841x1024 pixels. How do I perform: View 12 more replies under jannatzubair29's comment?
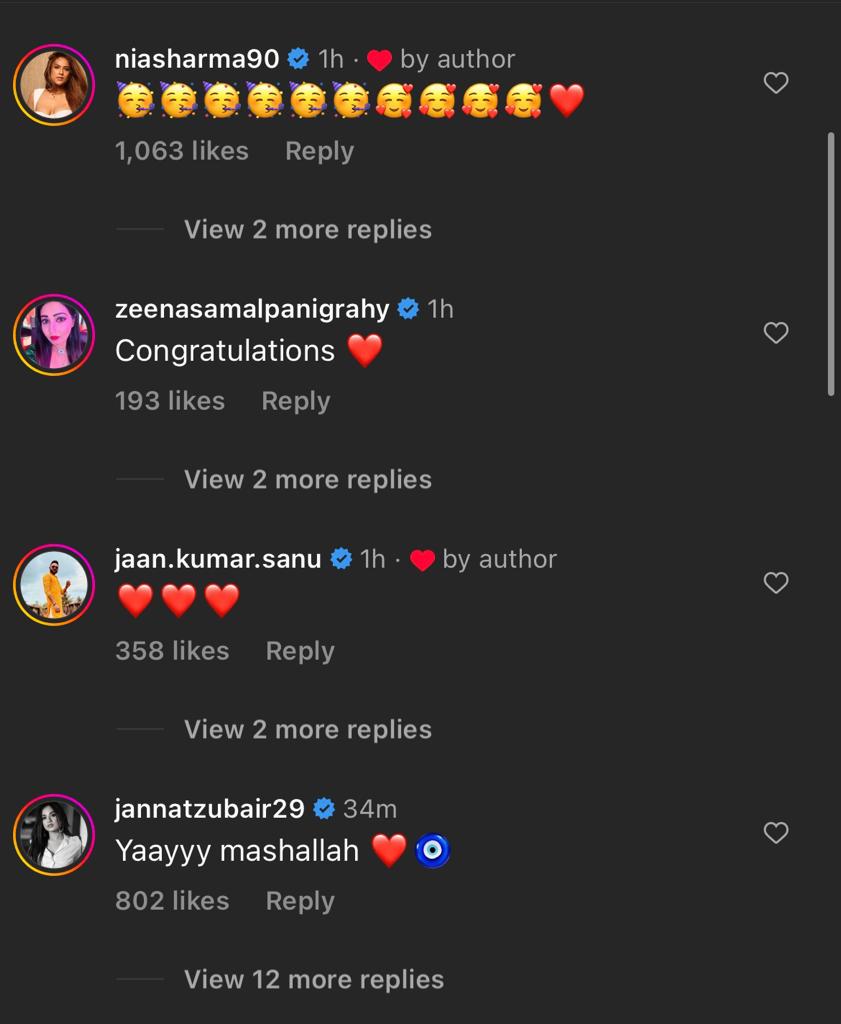[312, 979]
